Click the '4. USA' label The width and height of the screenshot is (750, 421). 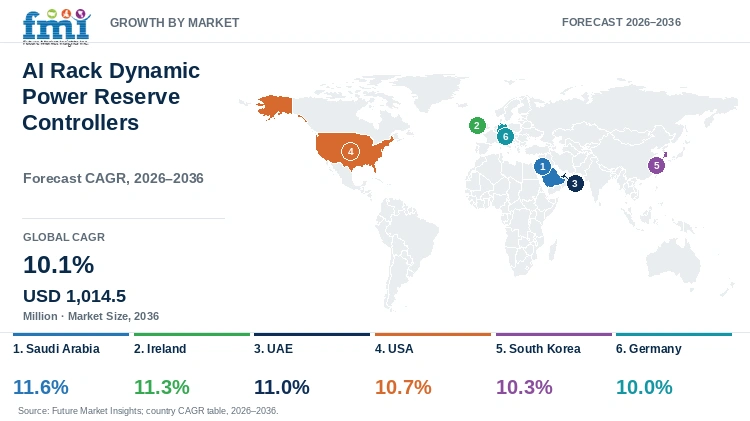(394, 349)
